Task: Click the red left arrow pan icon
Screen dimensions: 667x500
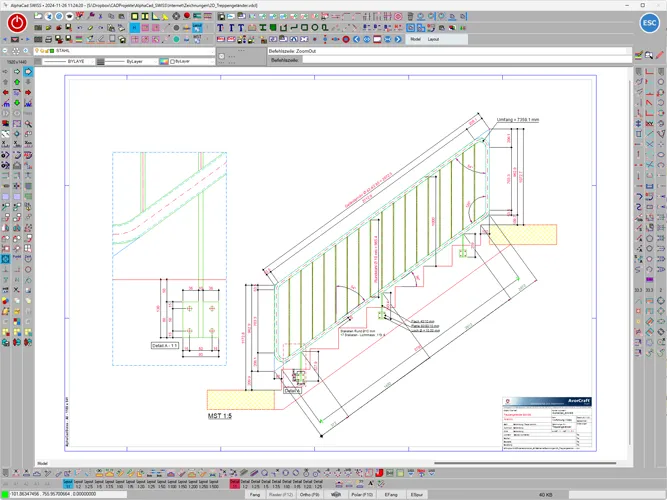Action: coord(6,93)
